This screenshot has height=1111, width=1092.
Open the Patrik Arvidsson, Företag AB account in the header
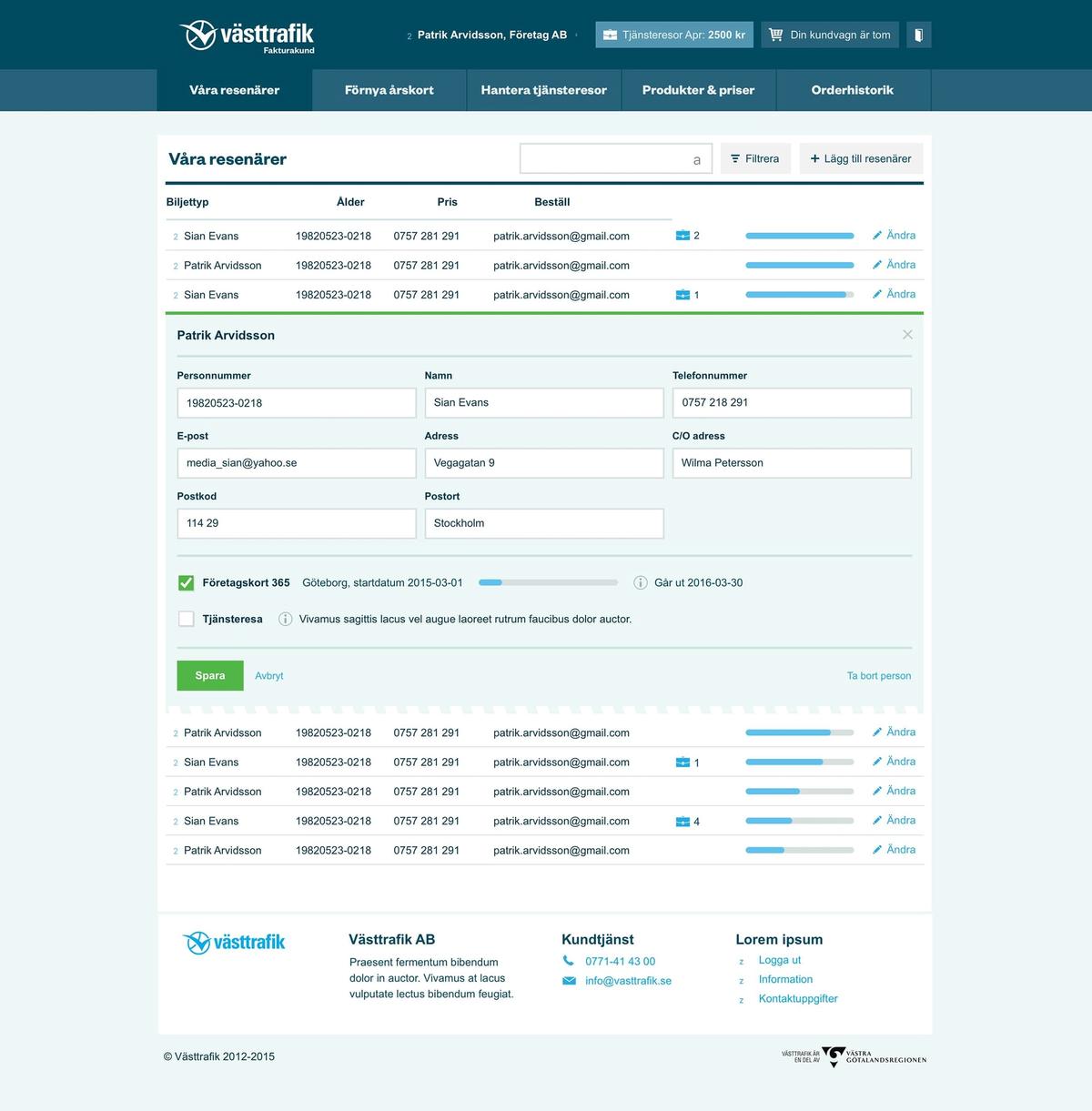click(491, 35)
